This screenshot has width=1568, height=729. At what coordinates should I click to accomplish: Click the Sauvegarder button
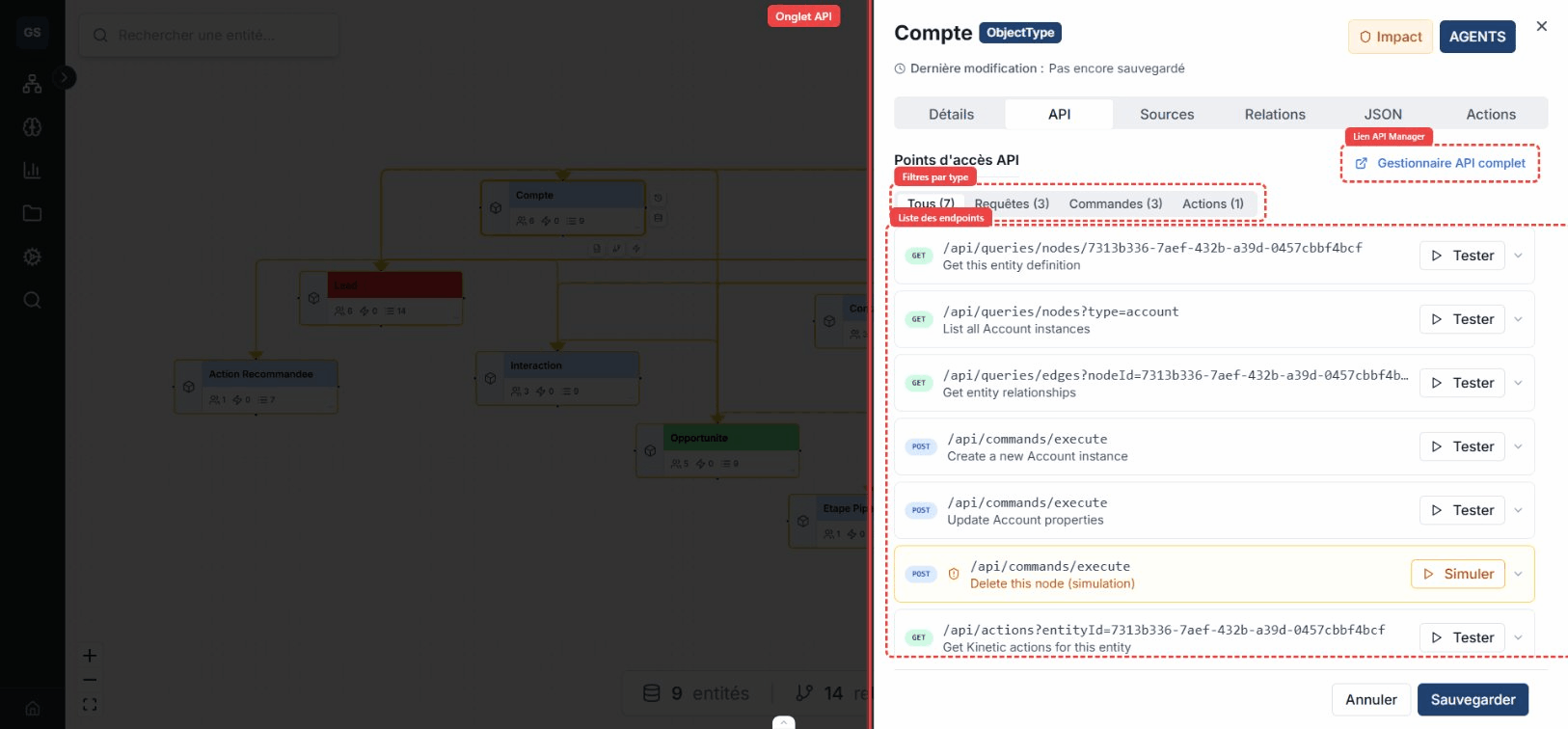pos(1472,699)
